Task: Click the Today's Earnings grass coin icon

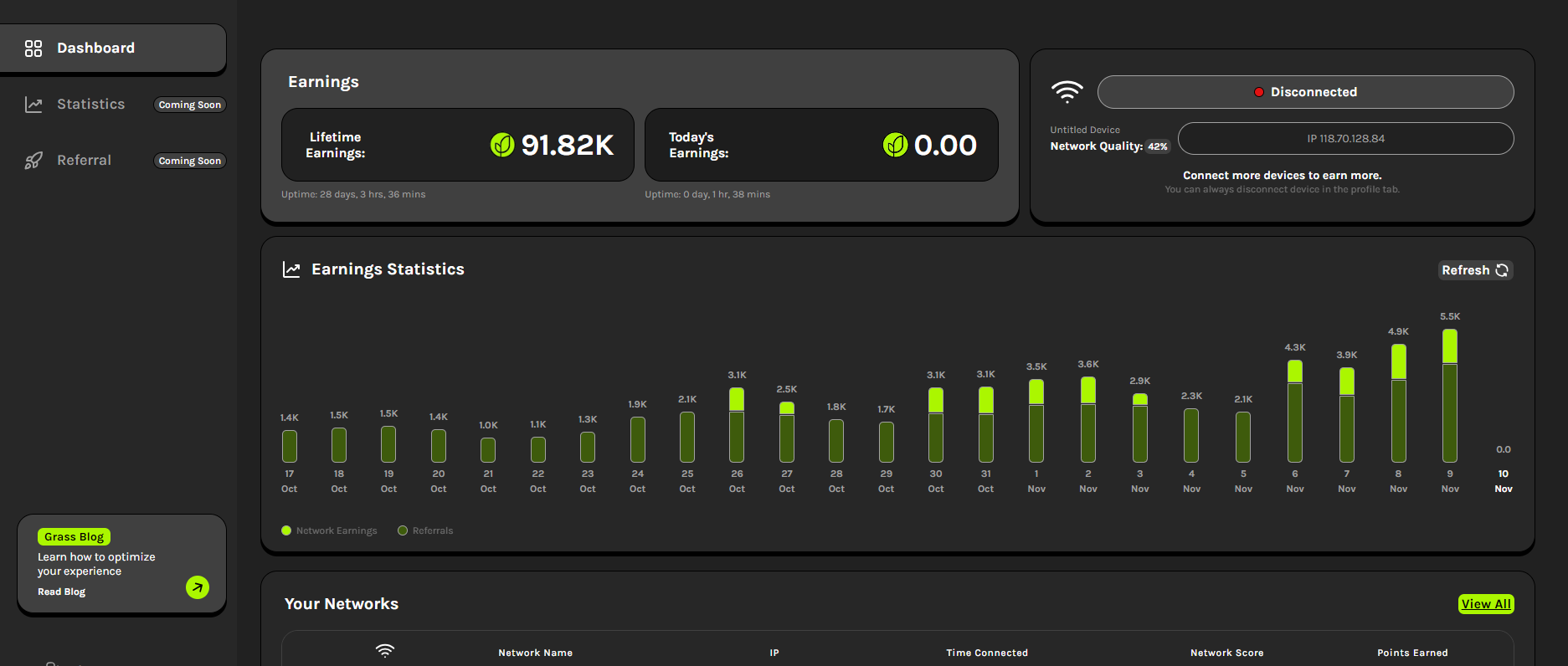Action: (x=895, y=146)
